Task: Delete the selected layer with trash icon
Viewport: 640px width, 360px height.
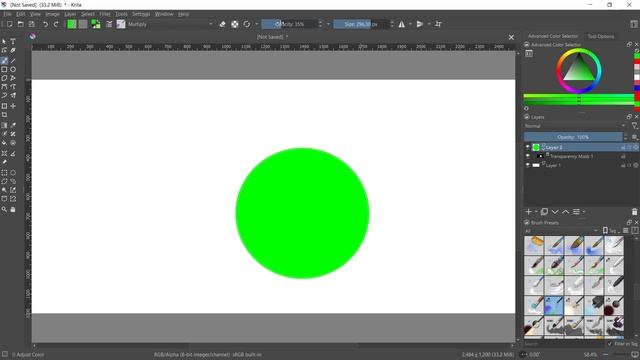Action: 634,211
